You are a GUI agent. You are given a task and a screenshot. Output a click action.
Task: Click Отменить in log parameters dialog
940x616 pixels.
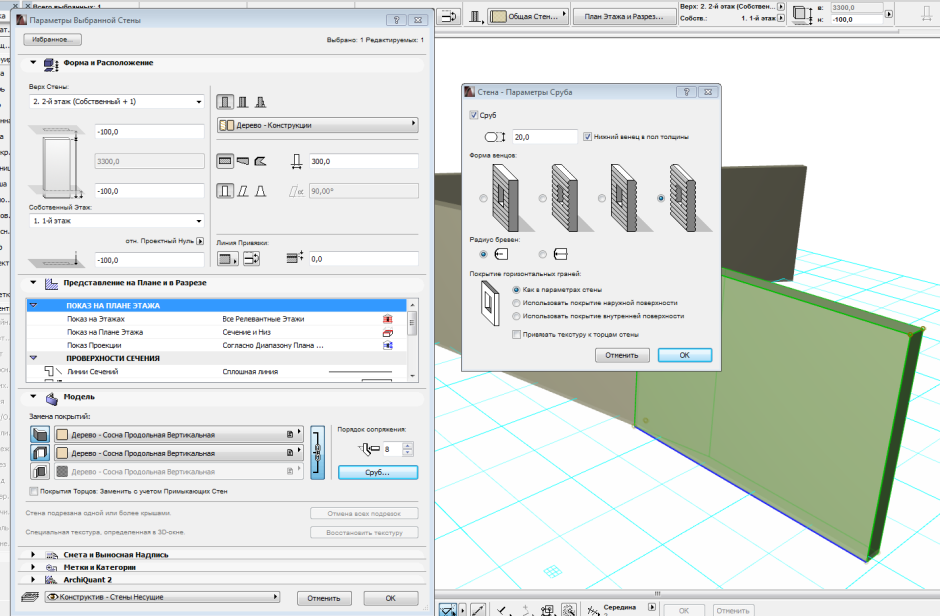(622, 355)
